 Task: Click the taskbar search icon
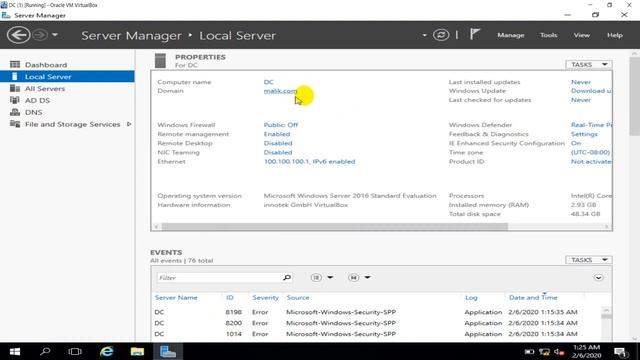point(45,351)
